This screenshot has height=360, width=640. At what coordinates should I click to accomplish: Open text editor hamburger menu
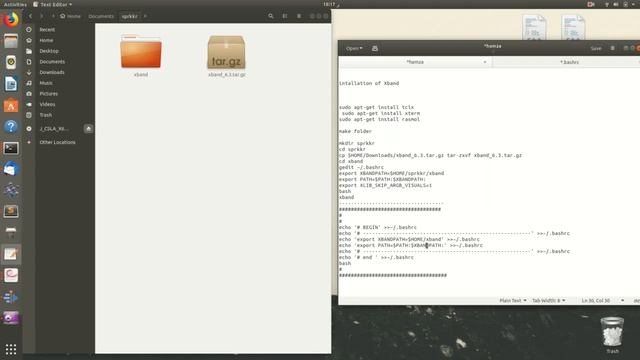coord(613,48)
